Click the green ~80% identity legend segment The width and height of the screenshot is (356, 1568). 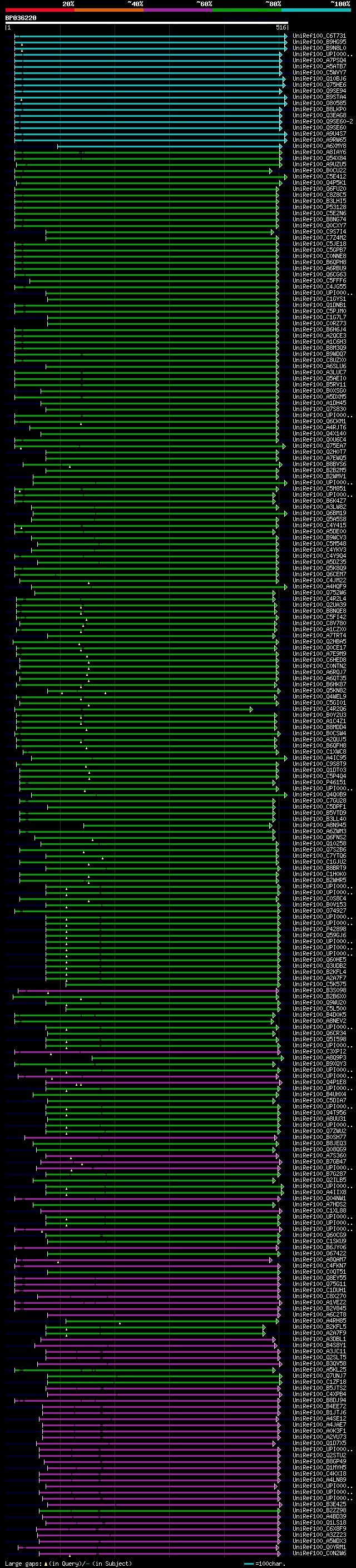point(246,10)
